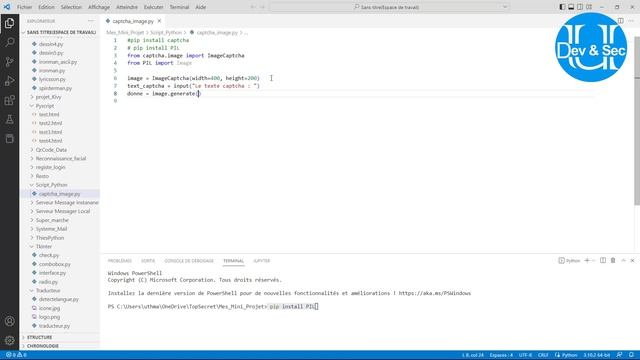The image size is (640, 360).
Task: Open notifications bell in status bar
Action: (x=631, y=355)
